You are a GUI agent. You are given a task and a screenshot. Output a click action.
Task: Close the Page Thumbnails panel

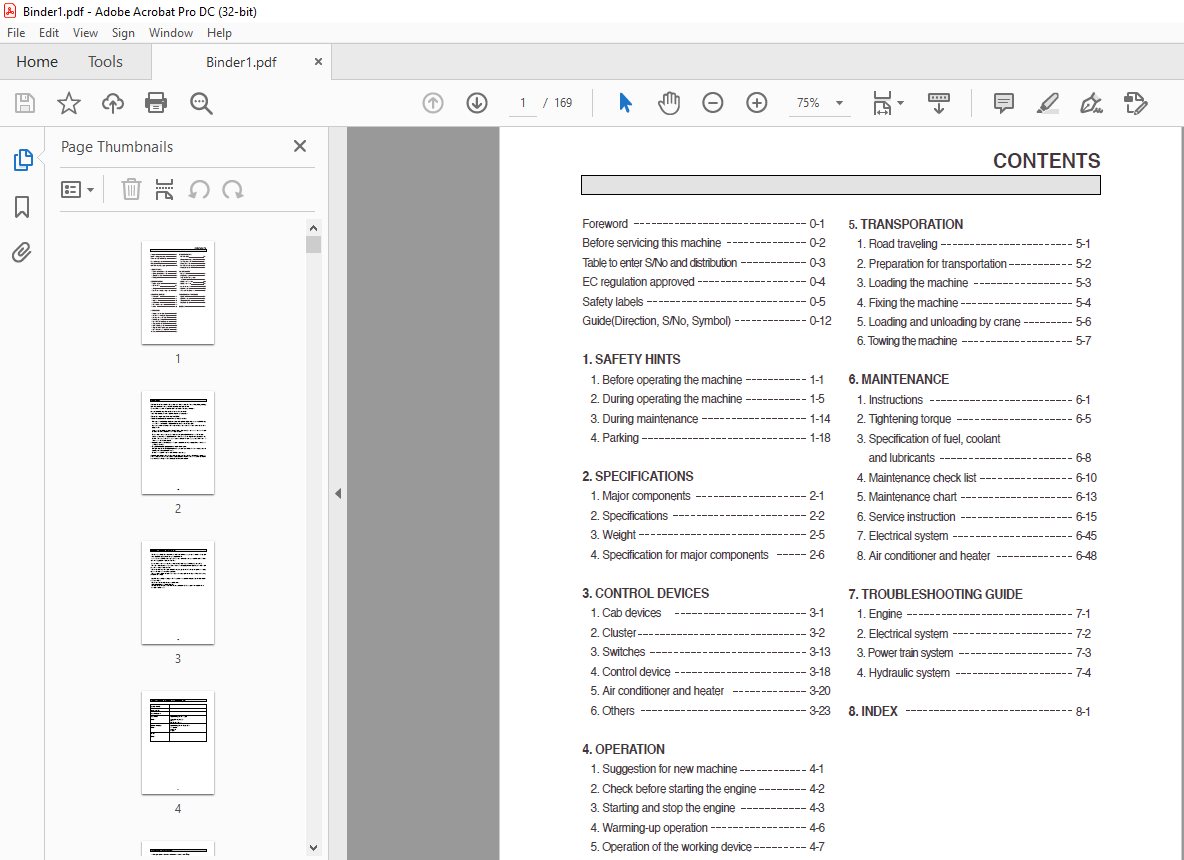(300, 146)
